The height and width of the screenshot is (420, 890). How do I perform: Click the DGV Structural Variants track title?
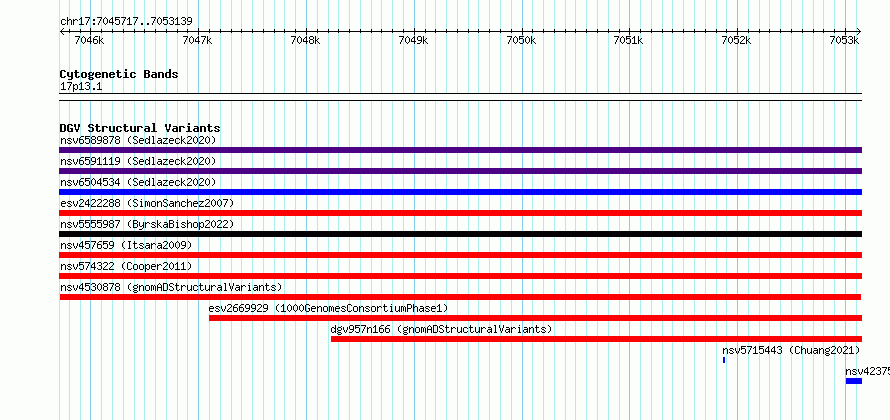(x=140, y=128)
